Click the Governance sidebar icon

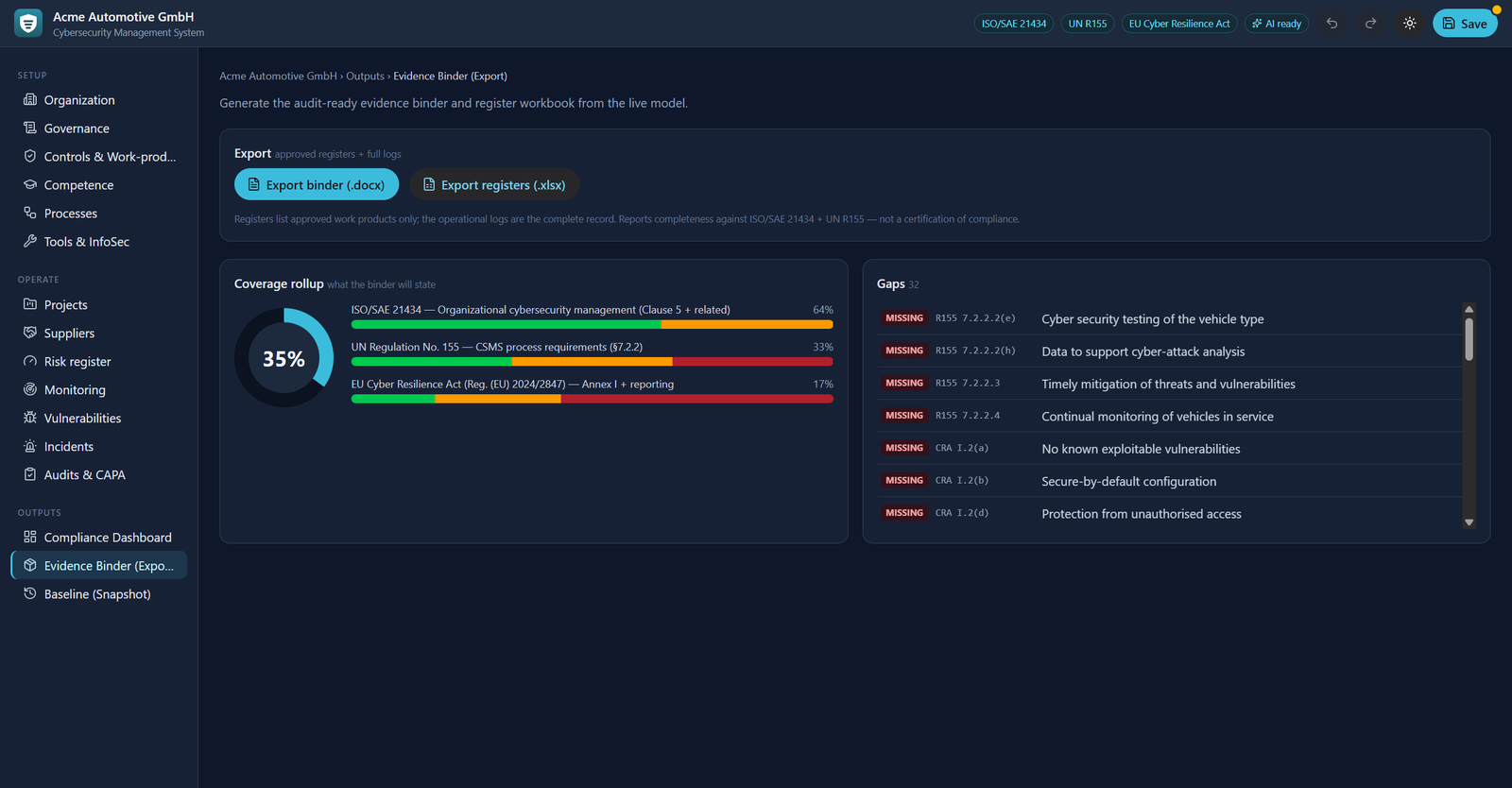30,128
